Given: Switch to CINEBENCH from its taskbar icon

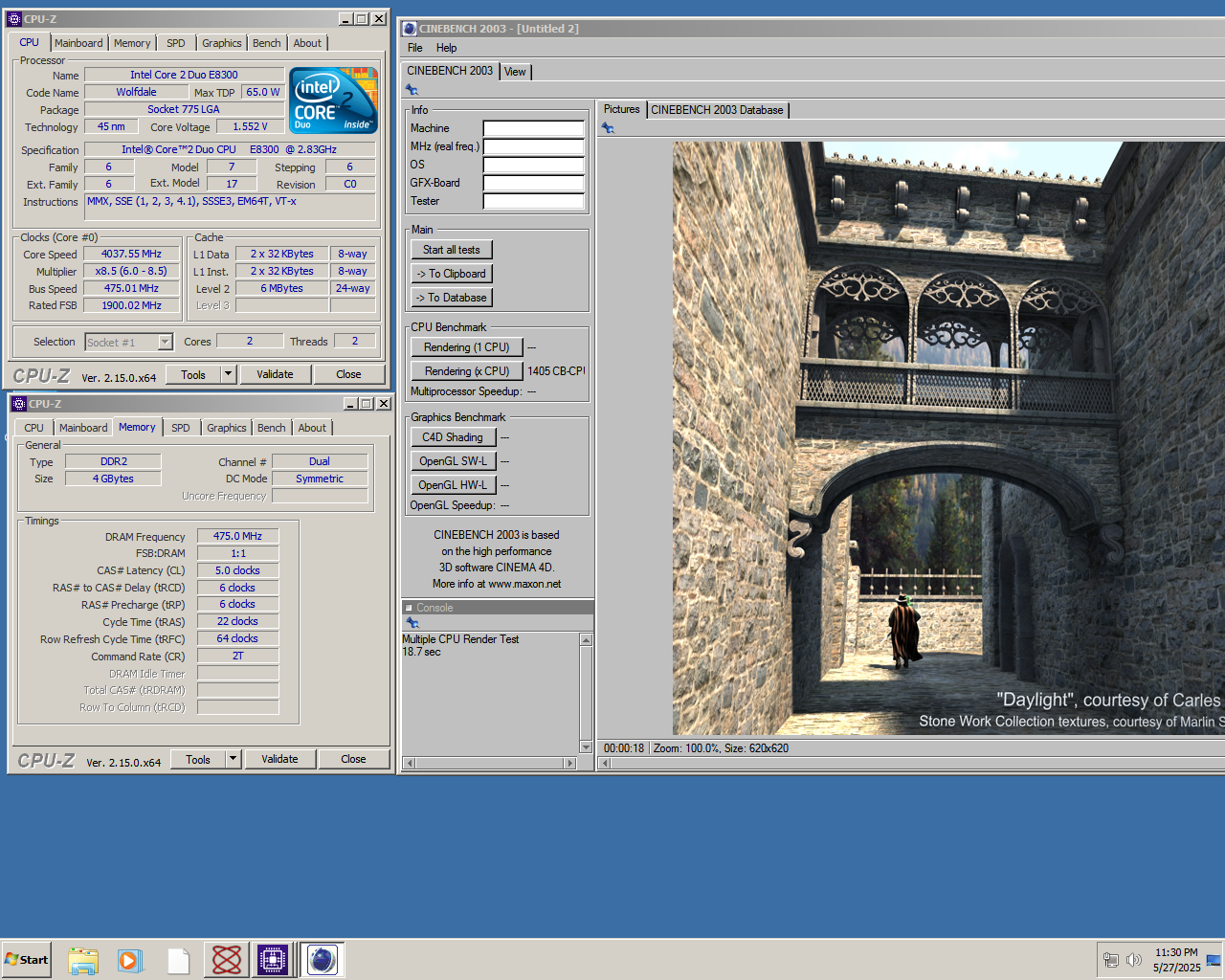Looking at the screenshot, I should 323,960.
